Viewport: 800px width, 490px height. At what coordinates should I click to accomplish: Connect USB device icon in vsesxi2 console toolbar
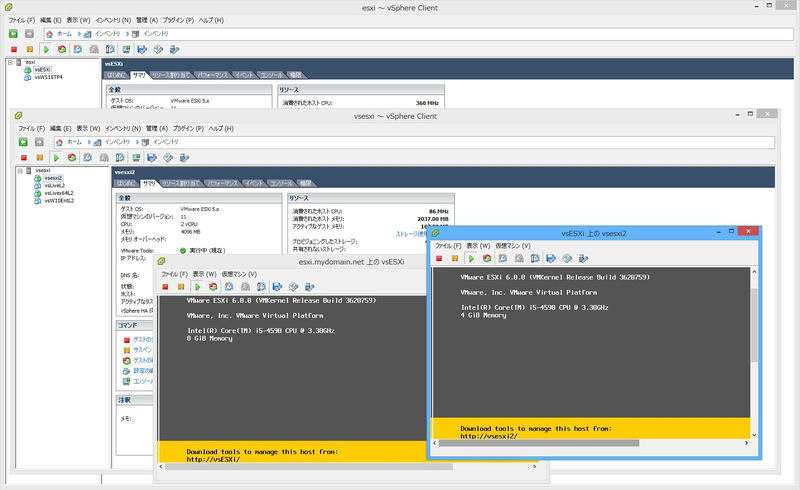583,259
